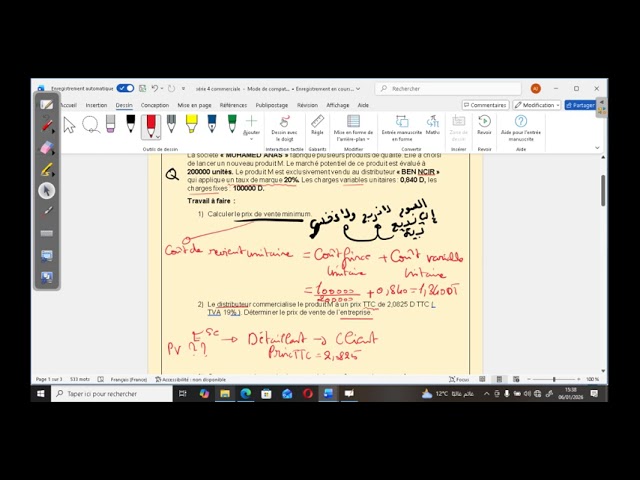
Task: Click Entrée manuscrite en forme
Action: (x=402, y=128)
